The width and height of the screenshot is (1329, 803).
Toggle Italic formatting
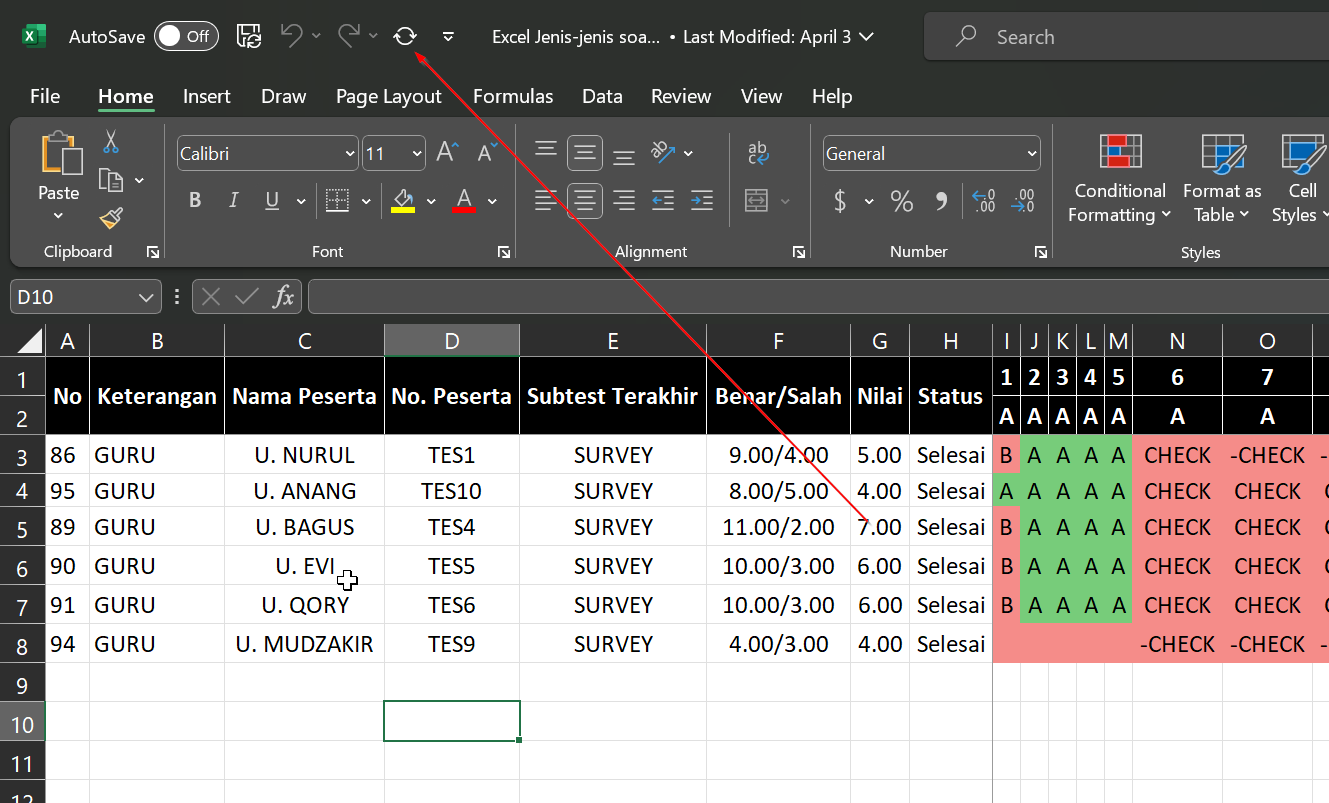coord(233,201)
